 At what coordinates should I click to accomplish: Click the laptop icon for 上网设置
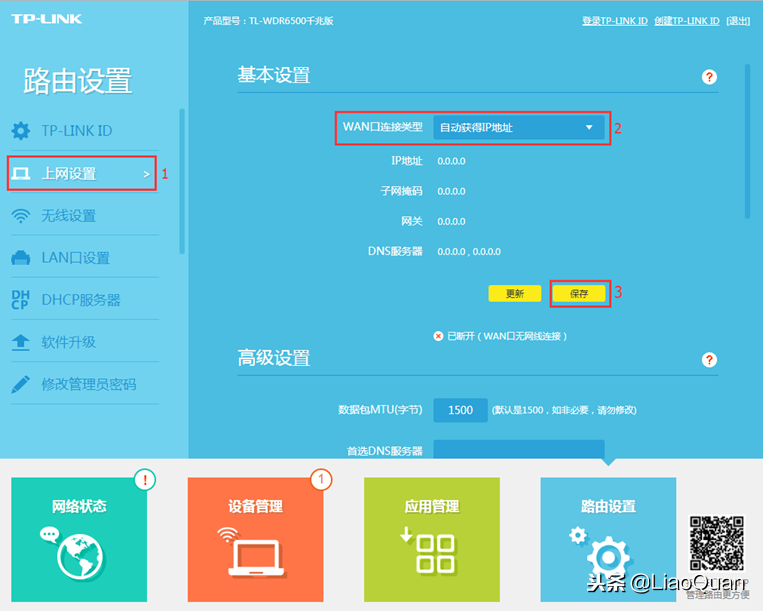coord(20,174)
